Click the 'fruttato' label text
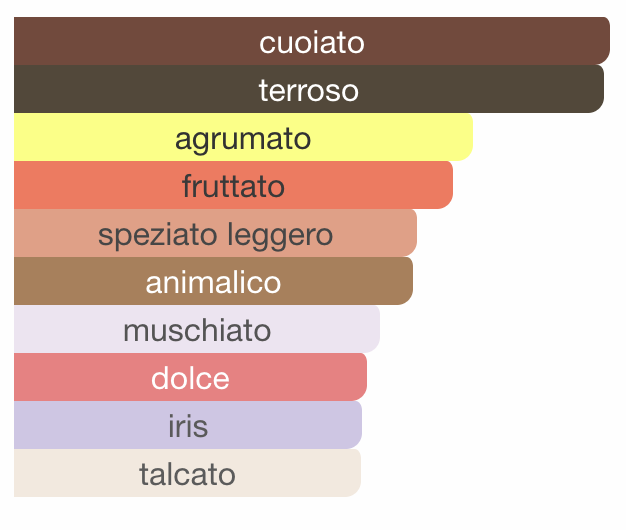 pyautogui.click(x=233, y=186)
